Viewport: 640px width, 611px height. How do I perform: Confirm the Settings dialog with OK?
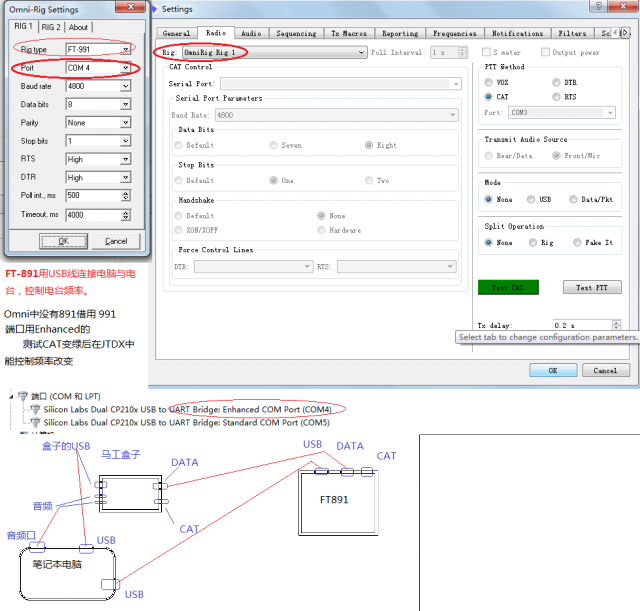[553, 371]
